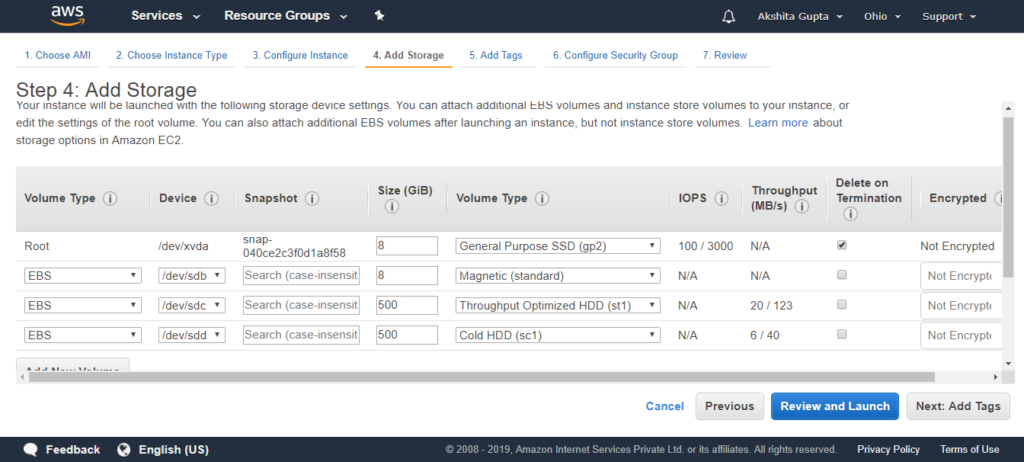This screenshot has height=462, width=1024.
Task: Open EBS type dropdown in /dev/sdc row
Action: click(83, 305)
